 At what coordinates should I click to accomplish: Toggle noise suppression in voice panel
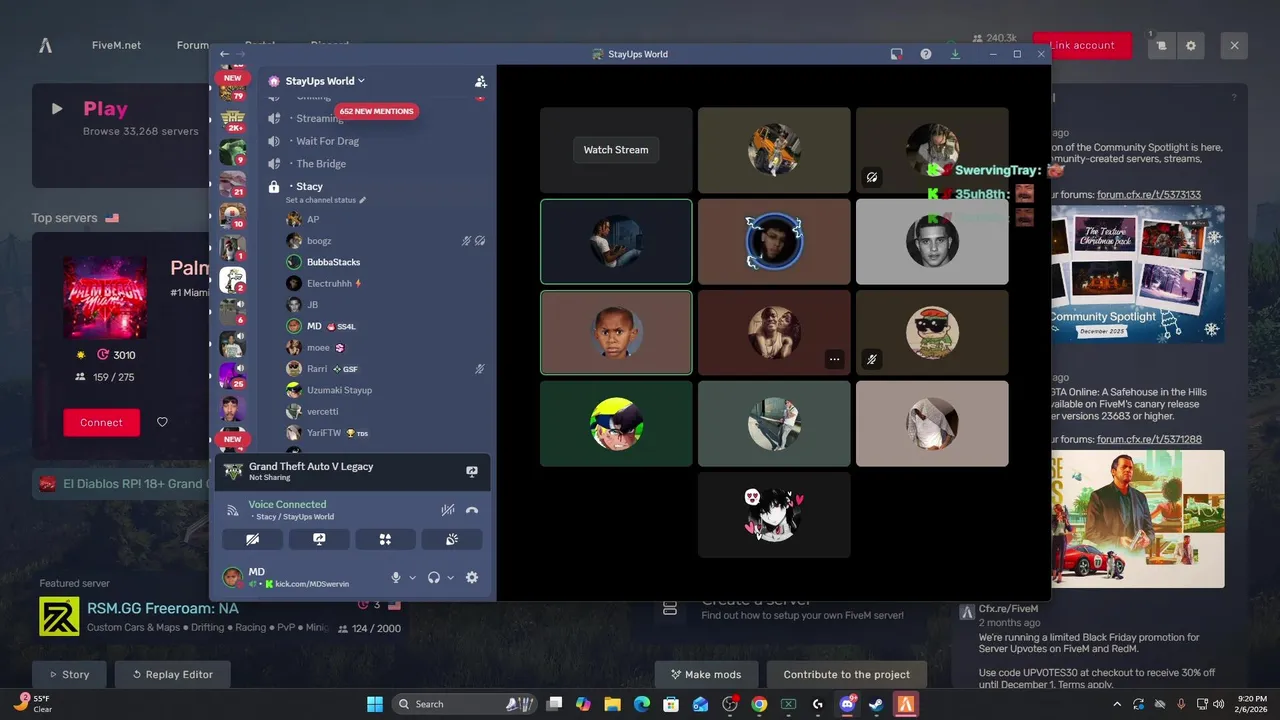pyautogui.click(x=448, y=510)
